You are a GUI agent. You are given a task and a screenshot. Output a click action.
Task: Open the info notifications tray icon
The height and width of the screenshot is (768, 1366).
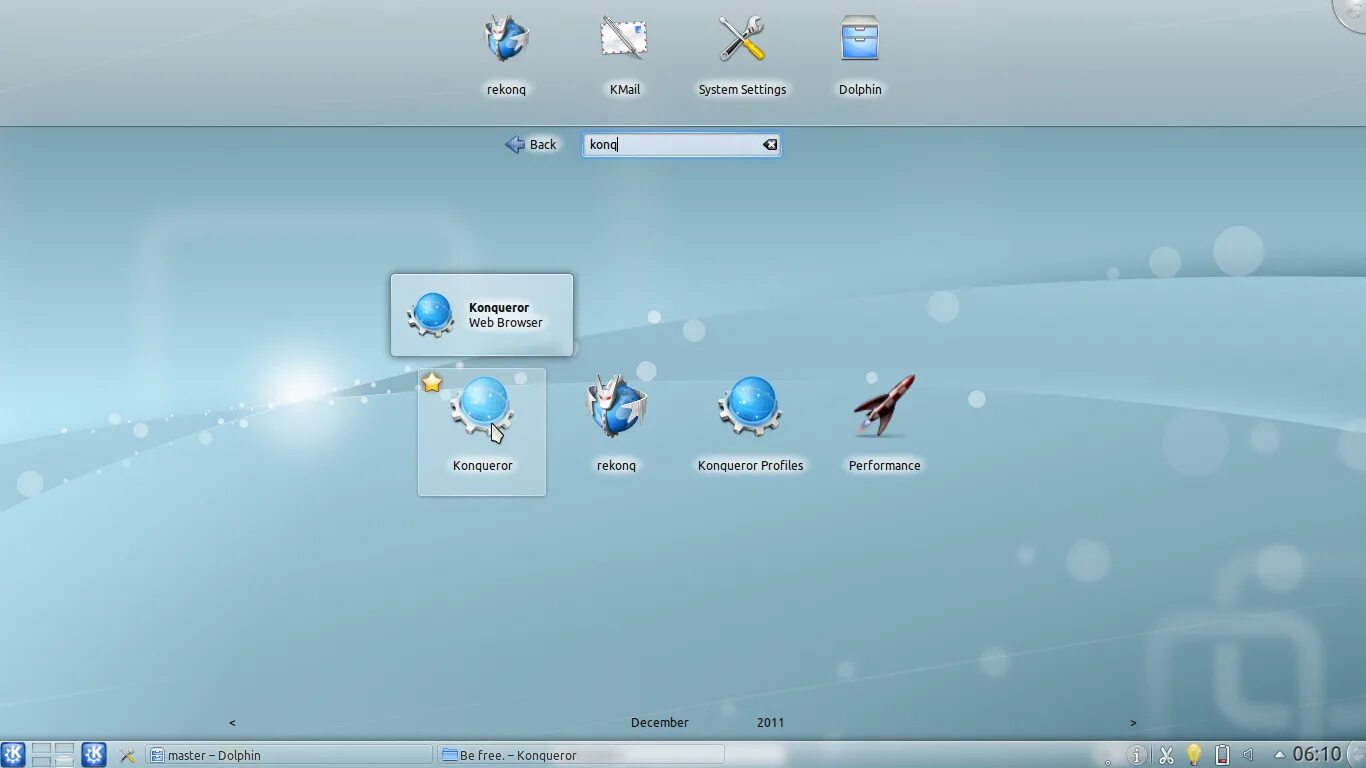[x=1136, y=755]
